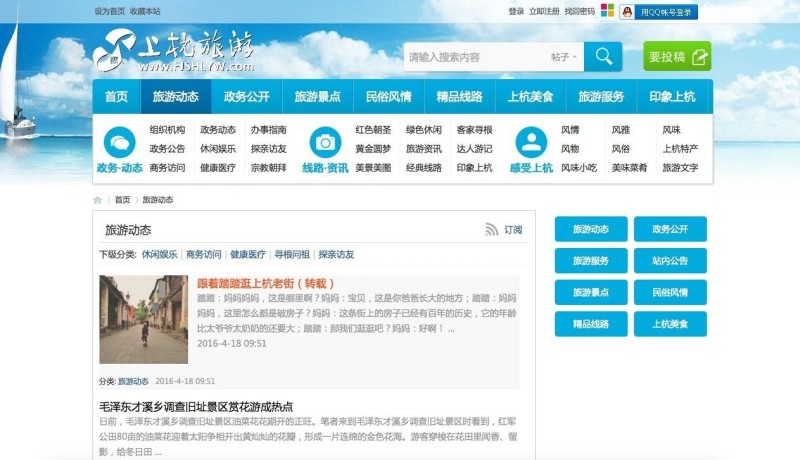Open the 民俗风情 nav tab

(x=388, y=96)
